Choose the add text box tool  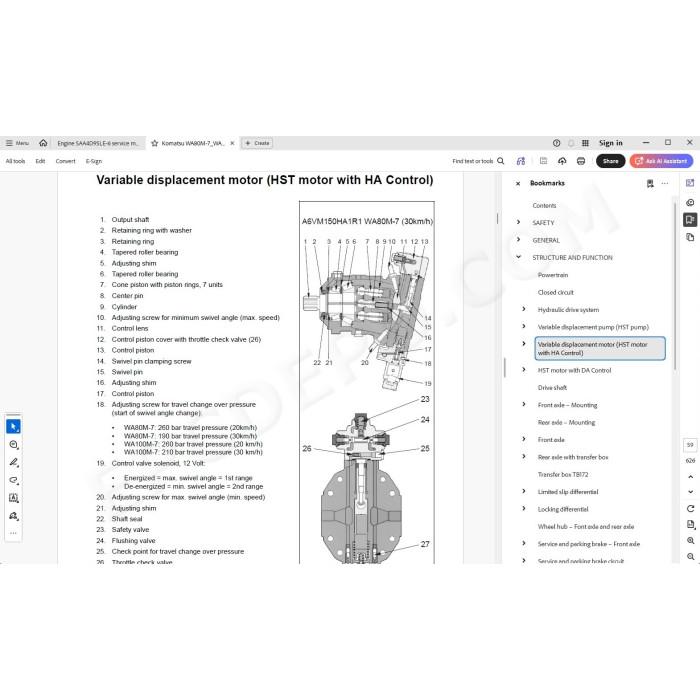[13, 498]
